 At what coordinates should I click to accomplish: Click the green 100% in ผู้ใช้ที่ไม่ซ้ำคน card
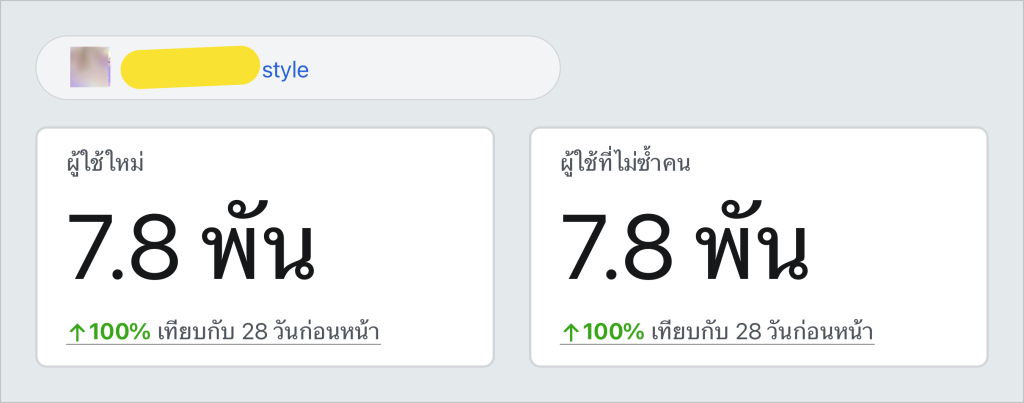[614, 332]
